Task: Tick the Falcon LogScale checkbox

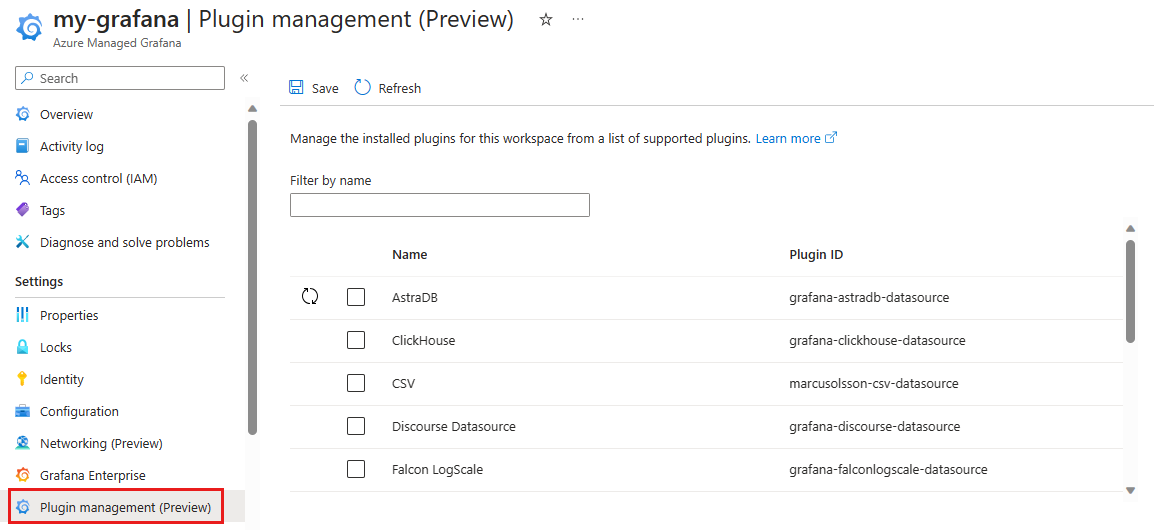Action: [x=356, y=469]
